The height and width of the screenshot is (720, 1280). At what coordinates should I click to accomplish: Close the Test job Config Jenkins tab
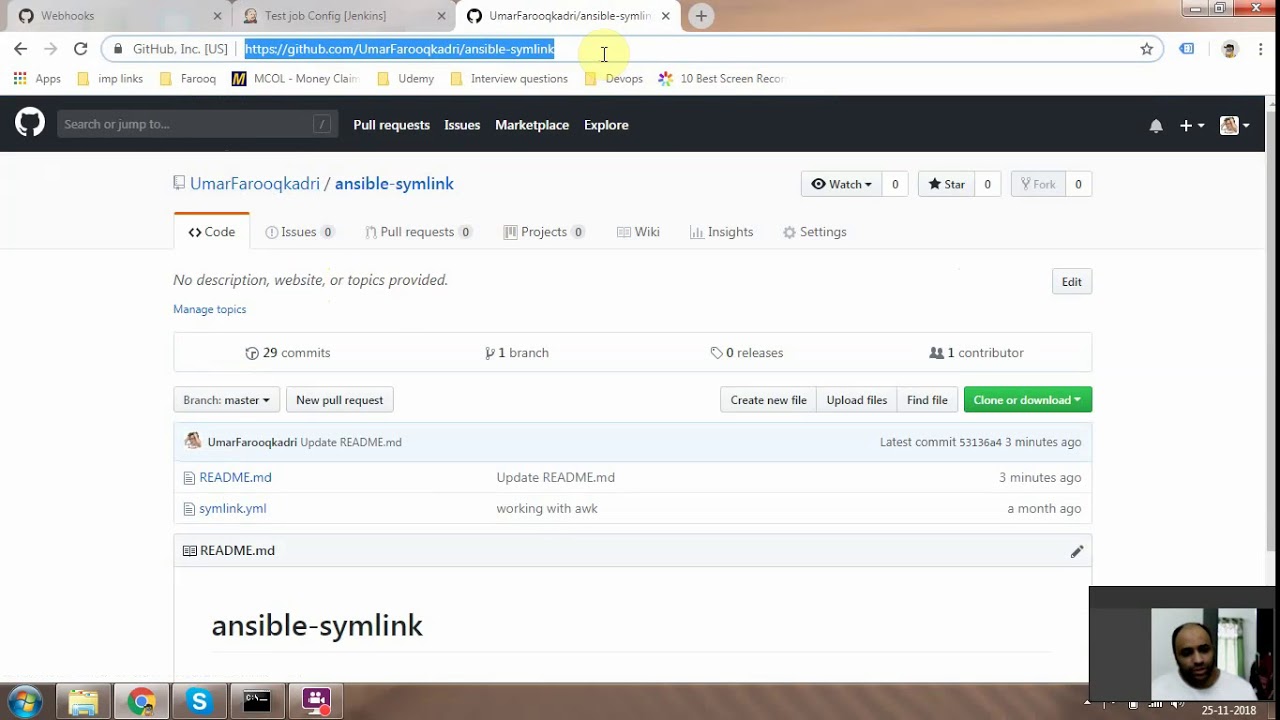(442, 16)
